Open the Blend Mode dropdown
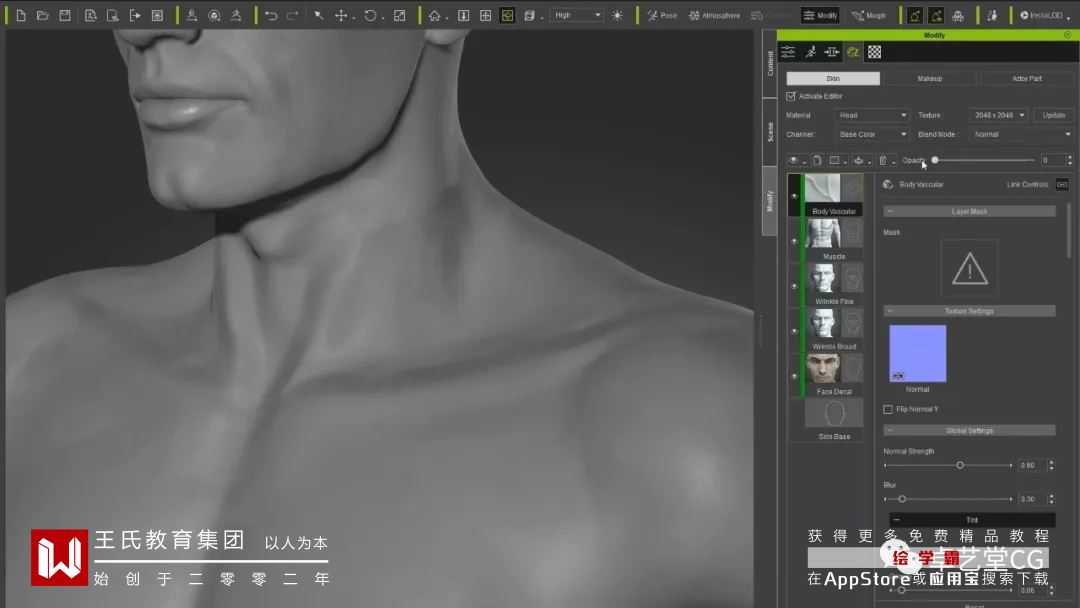The image size is (1080, 608). click(x=1022, y=134)
